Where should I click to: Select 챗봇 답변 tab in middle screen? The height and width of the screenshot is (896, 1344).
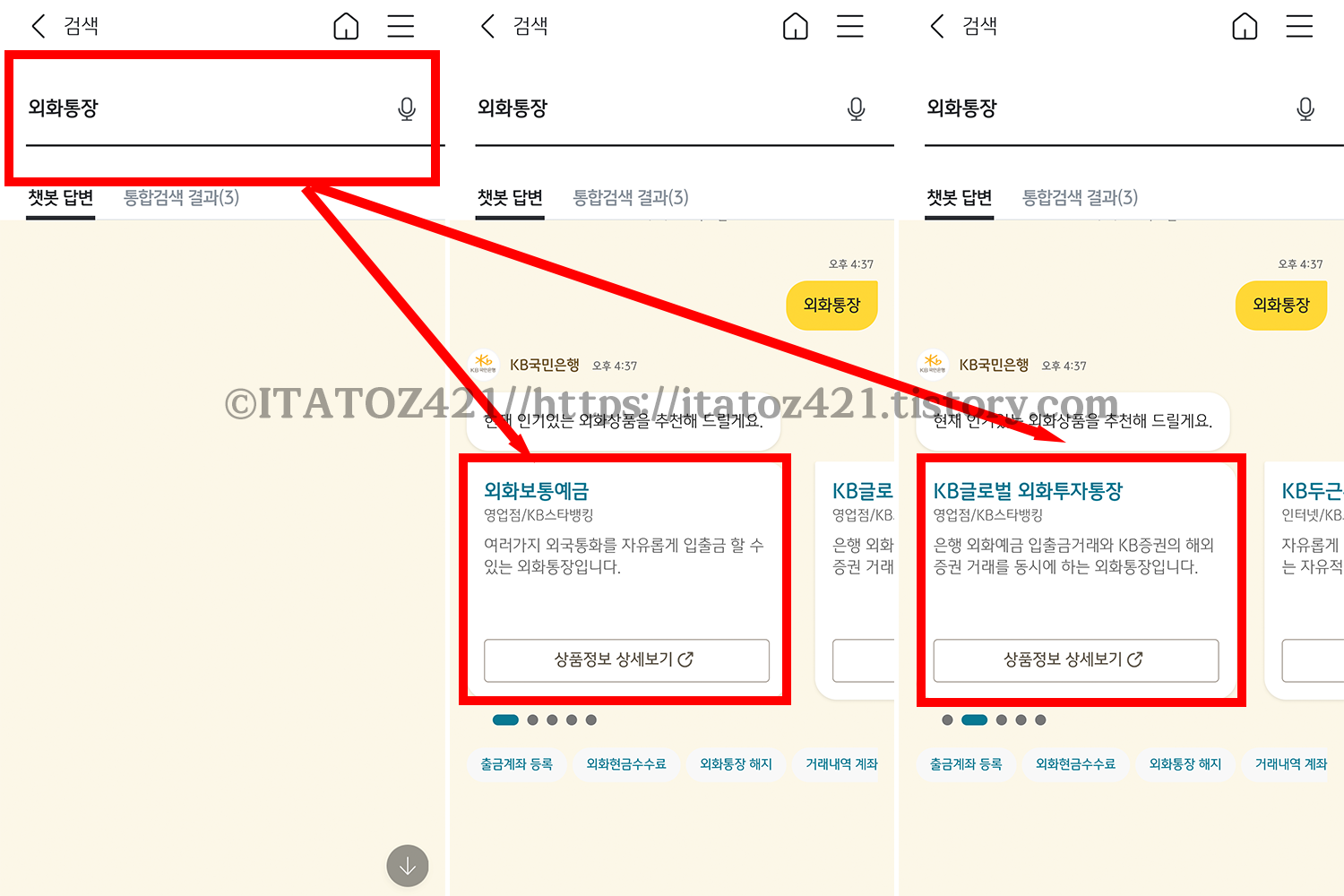510,198
